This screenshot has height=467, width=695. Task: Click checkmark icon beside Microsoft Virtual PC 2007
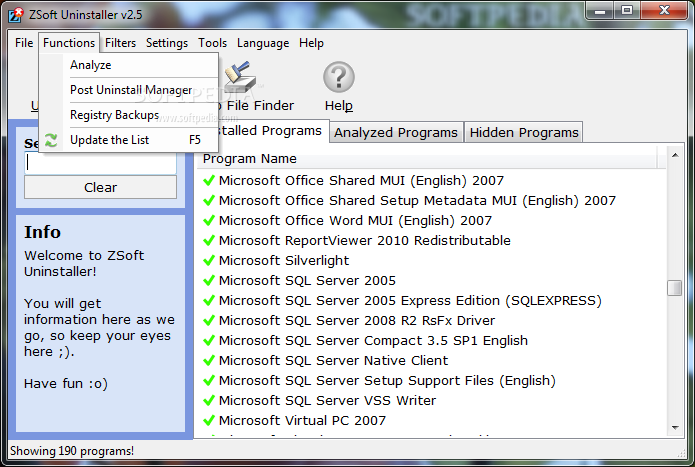209,420
